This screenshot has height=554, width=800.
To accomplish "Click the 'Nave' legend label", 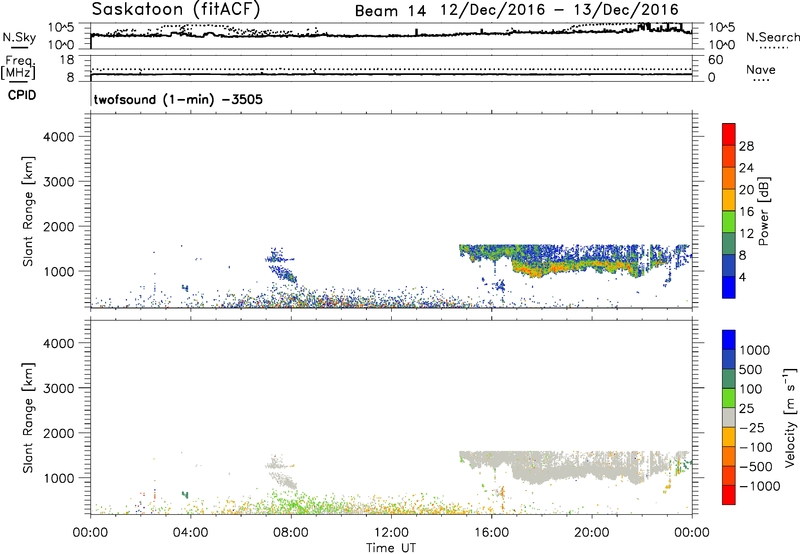I will (x=760, y=70).
